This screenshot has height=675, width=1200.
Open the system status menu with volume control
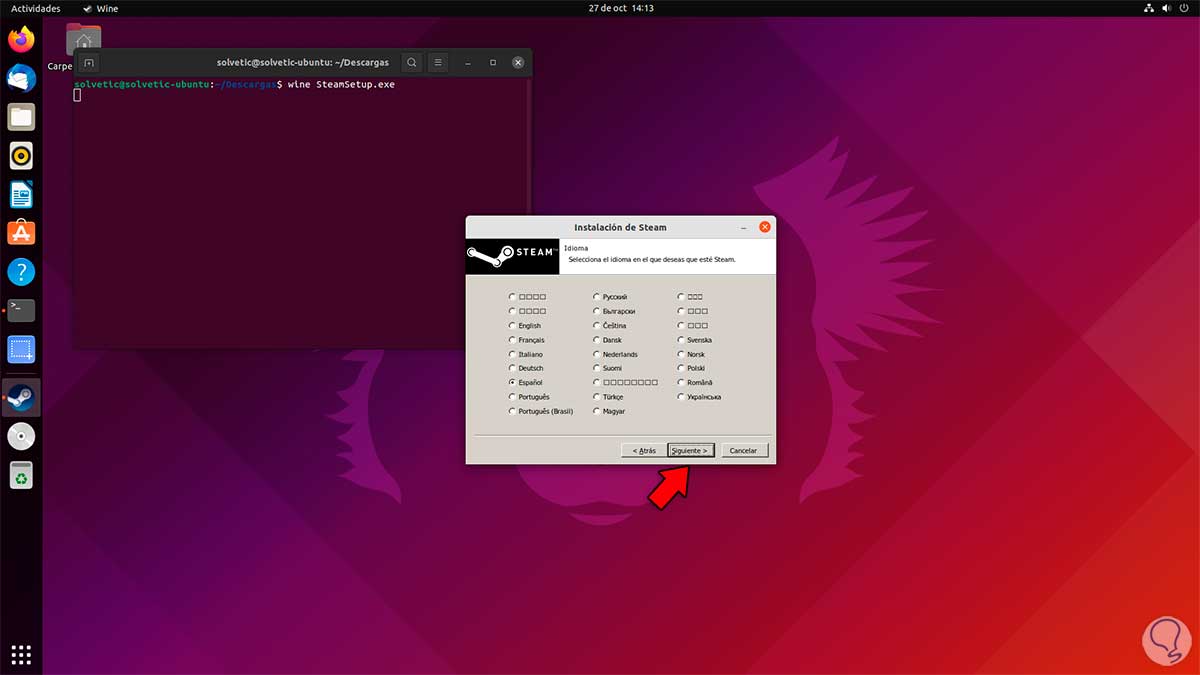point(1163,7)
